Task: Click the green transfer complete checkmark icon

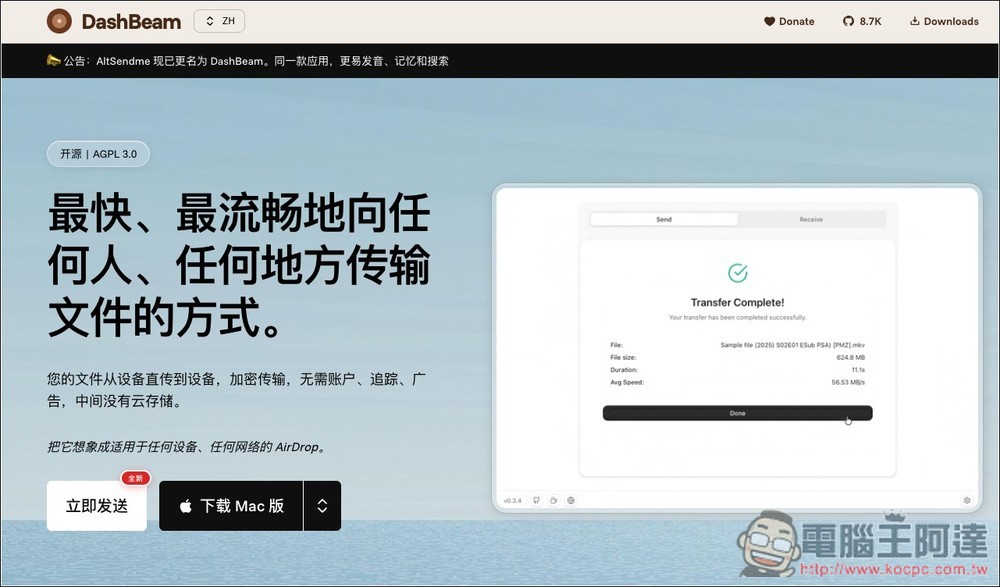Action: [738, 273]
